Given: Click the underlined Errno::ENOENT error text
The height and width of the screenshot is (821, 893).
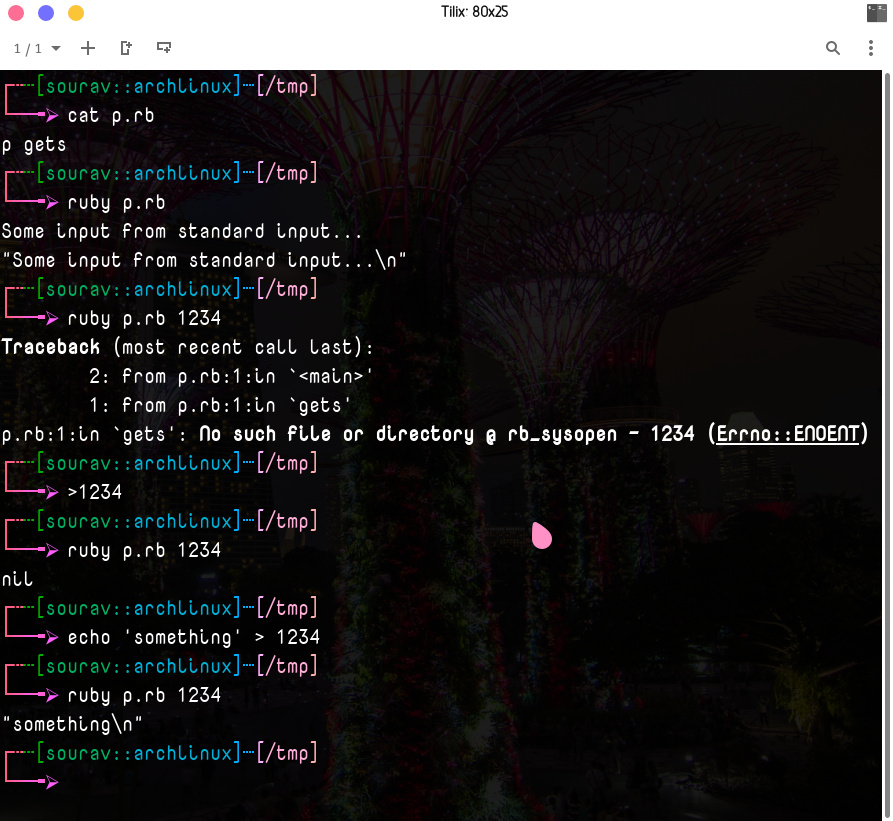Looking at the screenshot, I should (788, 435).
